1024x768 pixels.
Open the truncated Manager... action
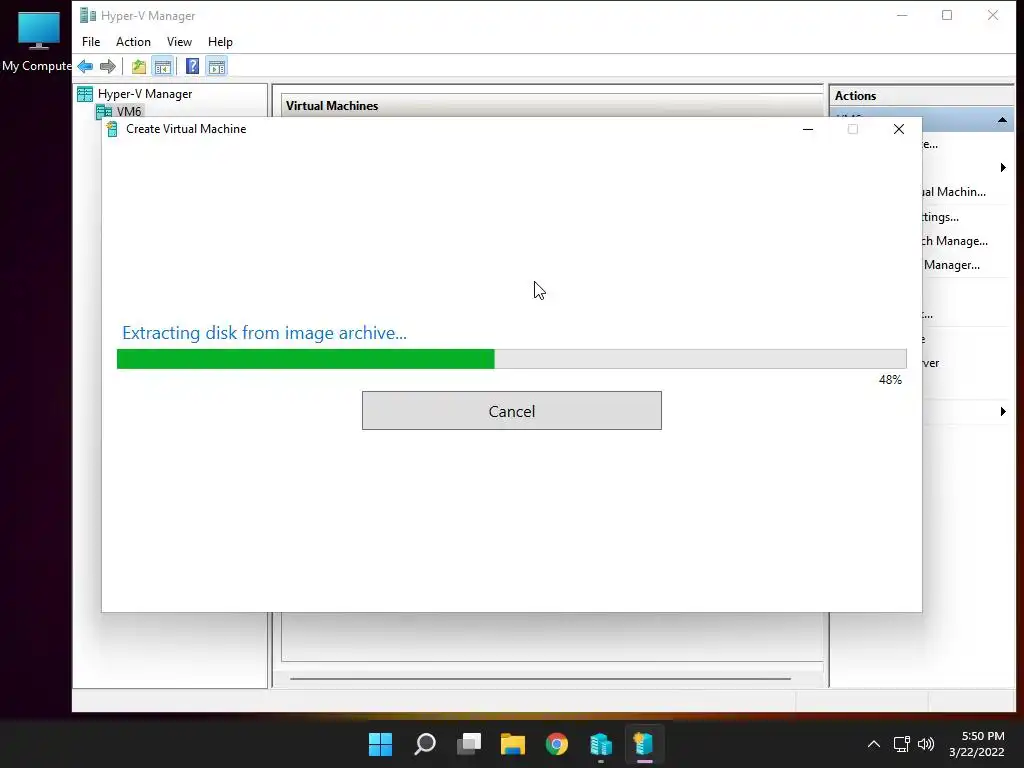pos(952,265)
